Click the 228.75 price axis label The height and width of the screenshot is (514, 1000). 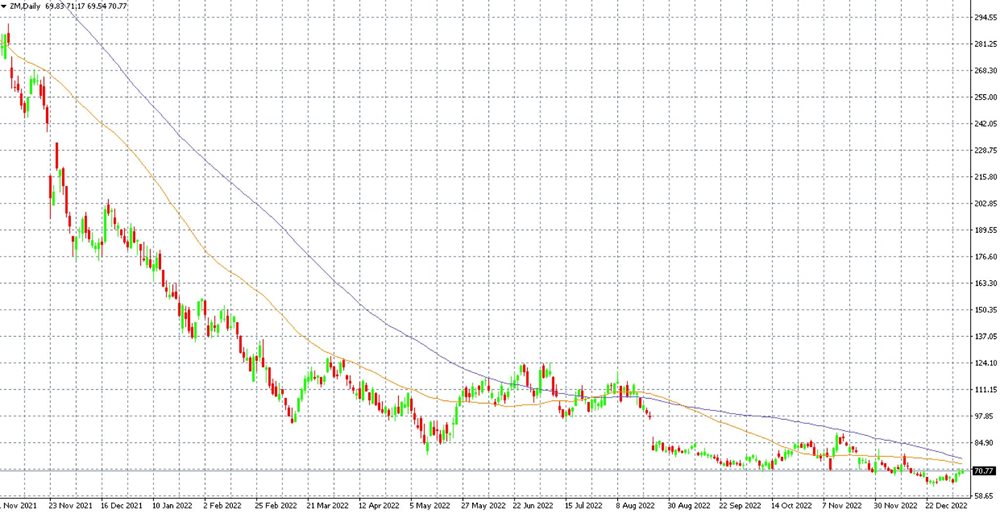click(x=984, y=150)
